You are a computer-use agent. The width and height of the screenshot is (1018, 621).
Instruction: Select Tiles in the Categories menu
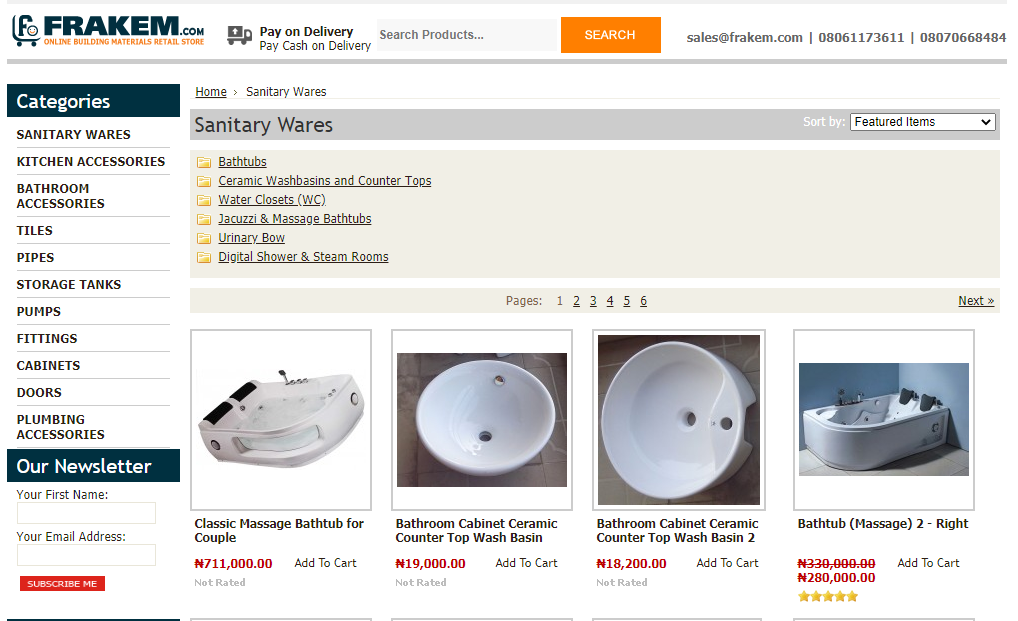35,231
